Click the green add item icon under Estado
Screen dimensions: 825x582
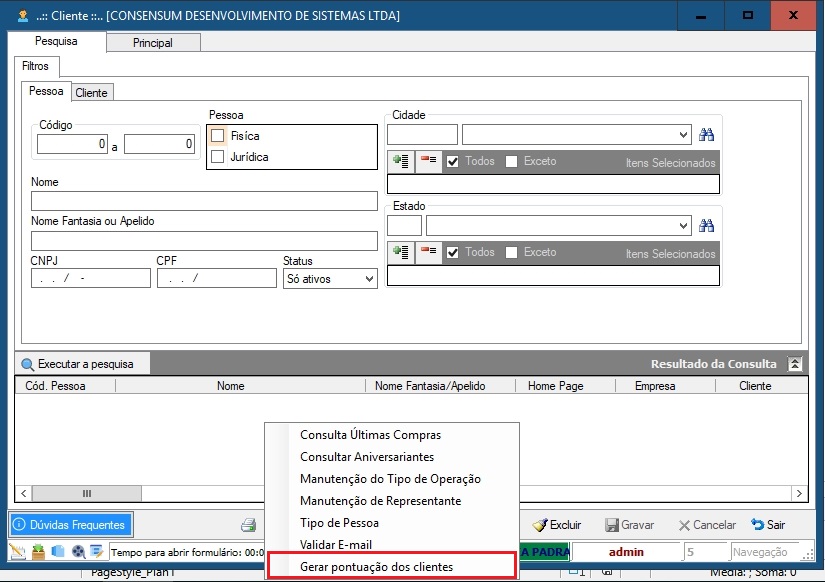(401, 253)
